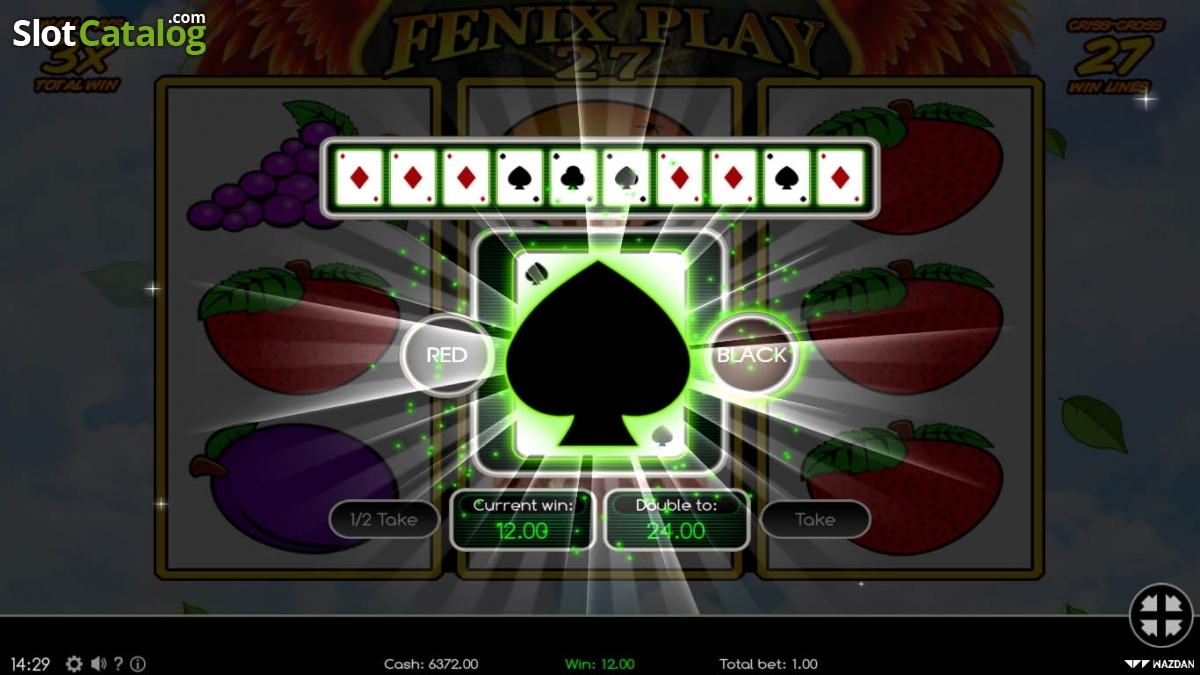Click the Current win display box

[523, 520]
